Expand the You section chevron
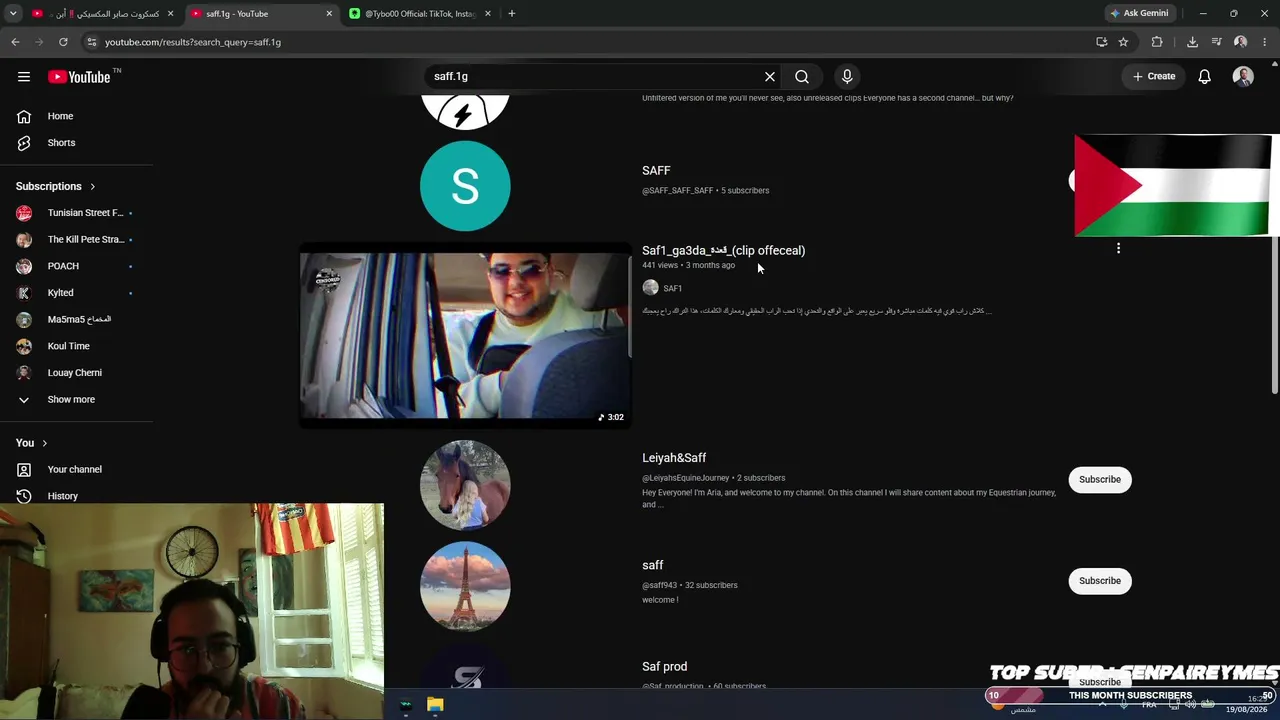This screenshot has width=1280, height=720. 44,443
